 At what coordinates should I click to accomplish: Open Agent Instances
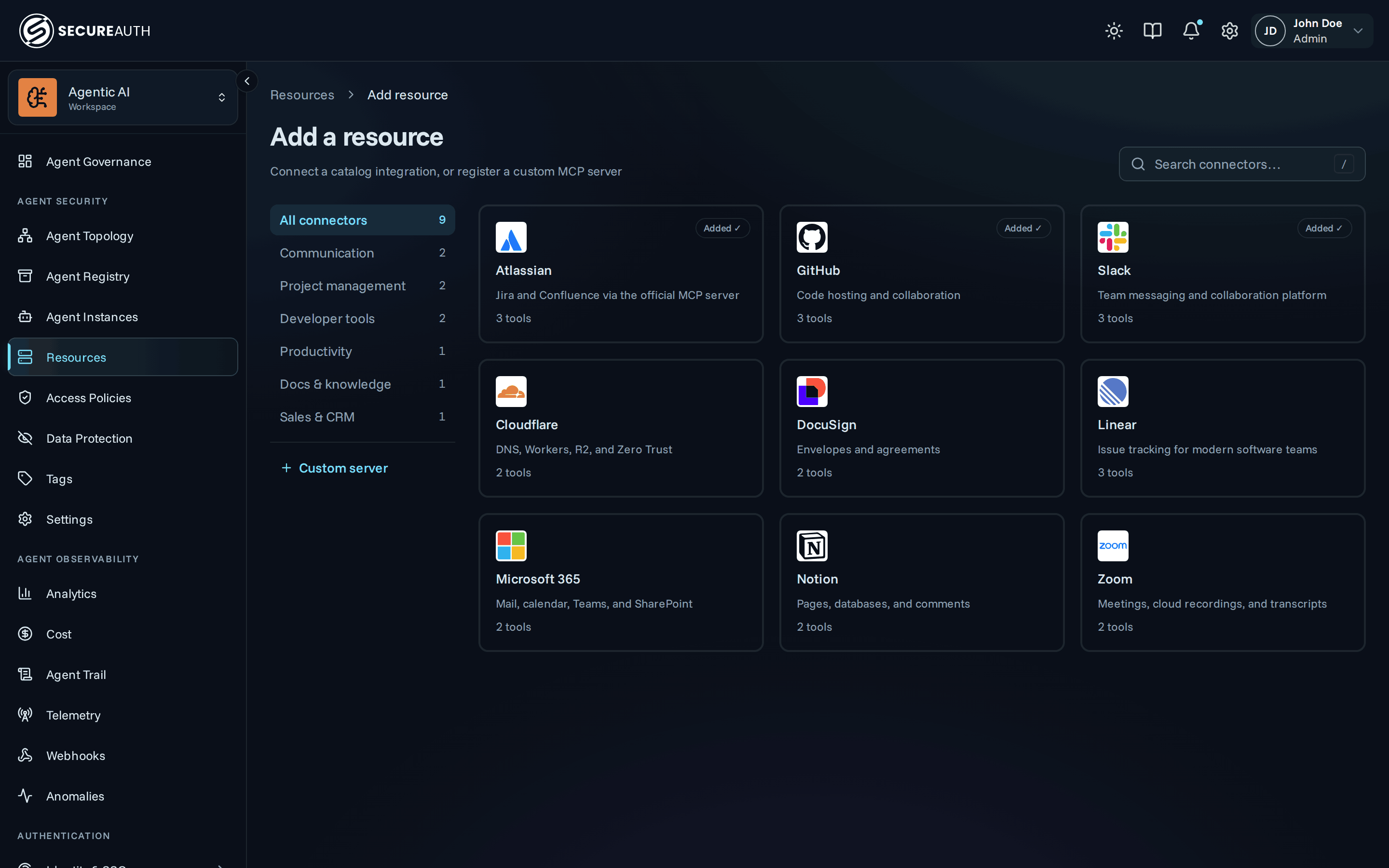[123, 317]
